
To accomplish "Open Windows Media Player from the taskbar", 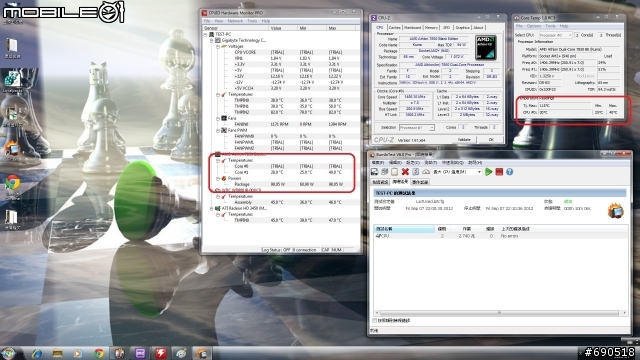I will coord(78,353).
